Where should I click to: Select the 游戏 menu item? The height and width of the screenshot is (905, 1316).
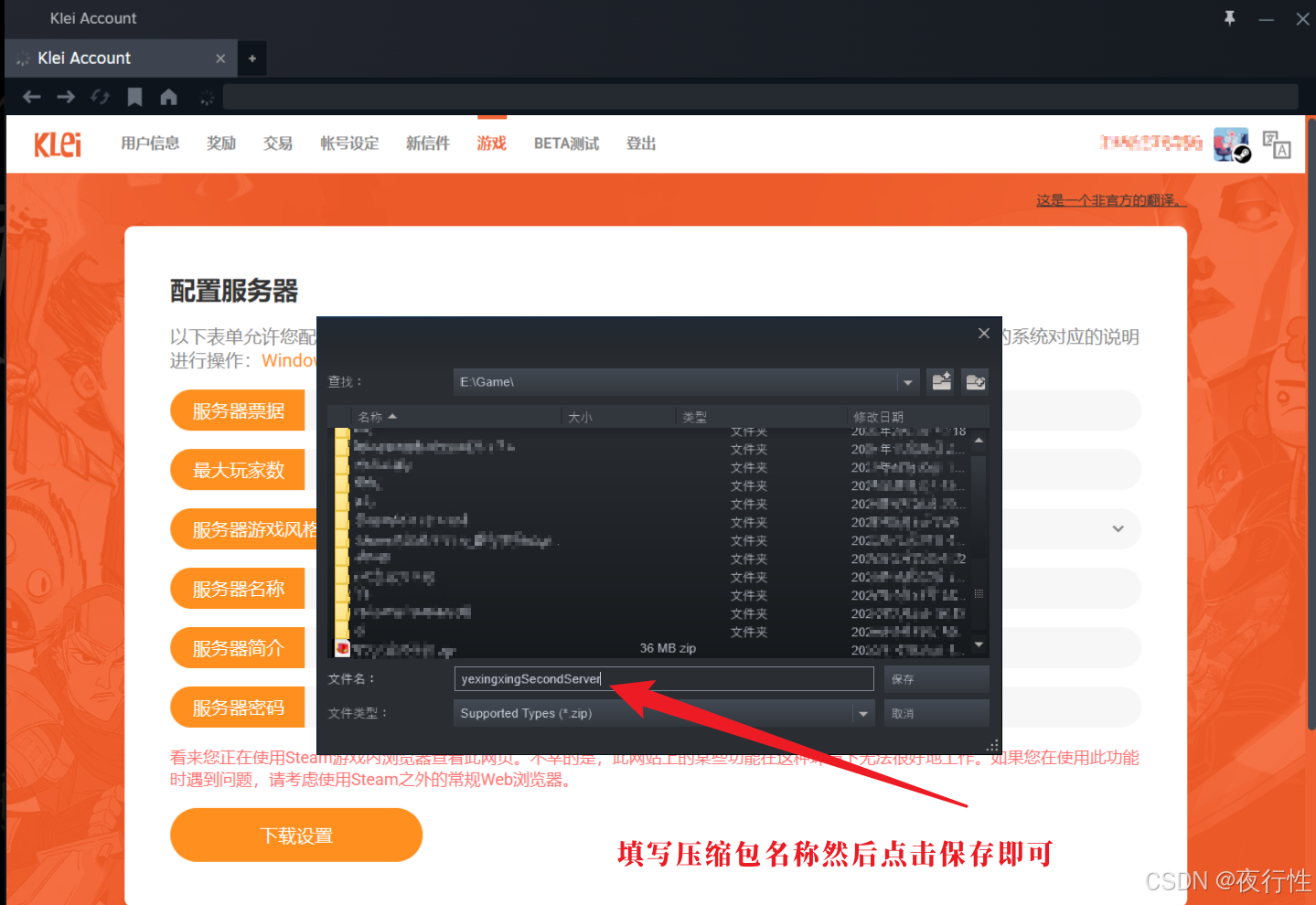point(492,144)
